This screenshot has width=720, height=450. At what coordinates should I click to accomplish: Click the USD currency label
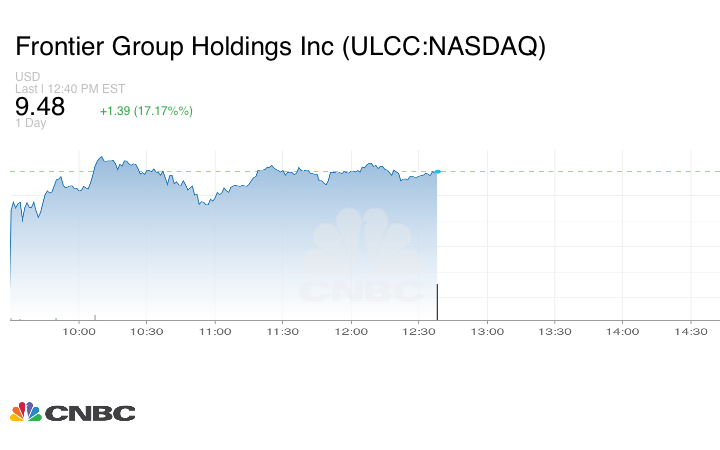coord(27,77)
